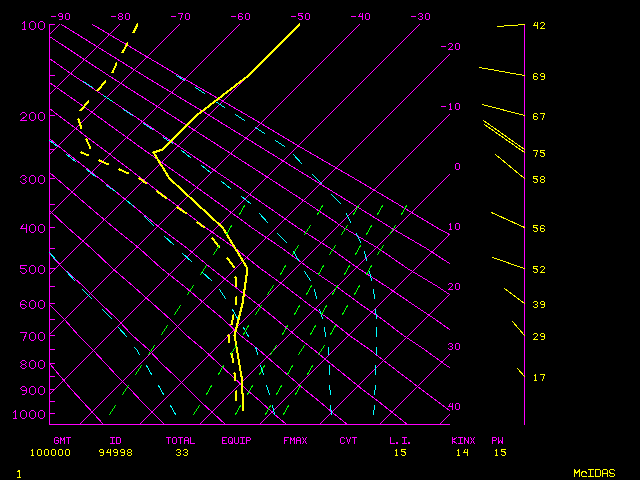Click the TOTAL index value 33

coord(182,452)
